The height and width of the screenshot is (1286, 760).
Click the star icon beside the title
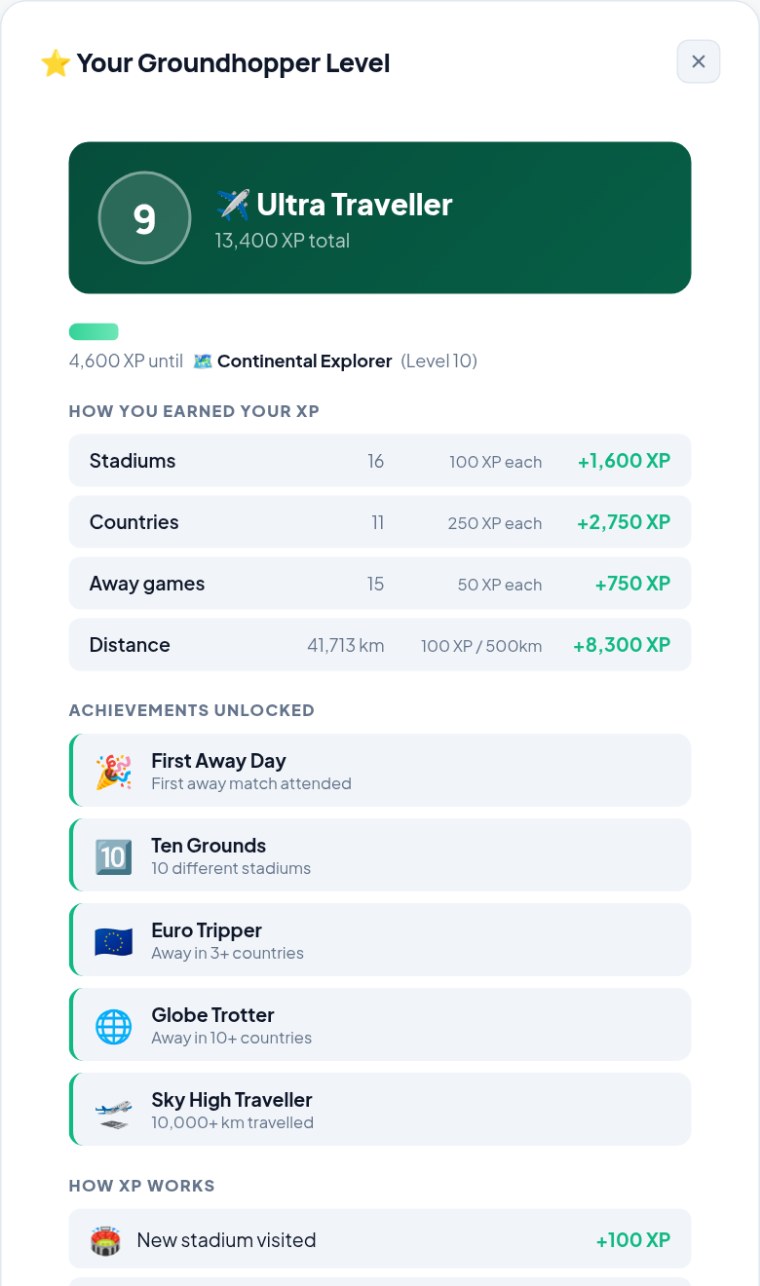(55, 63)
